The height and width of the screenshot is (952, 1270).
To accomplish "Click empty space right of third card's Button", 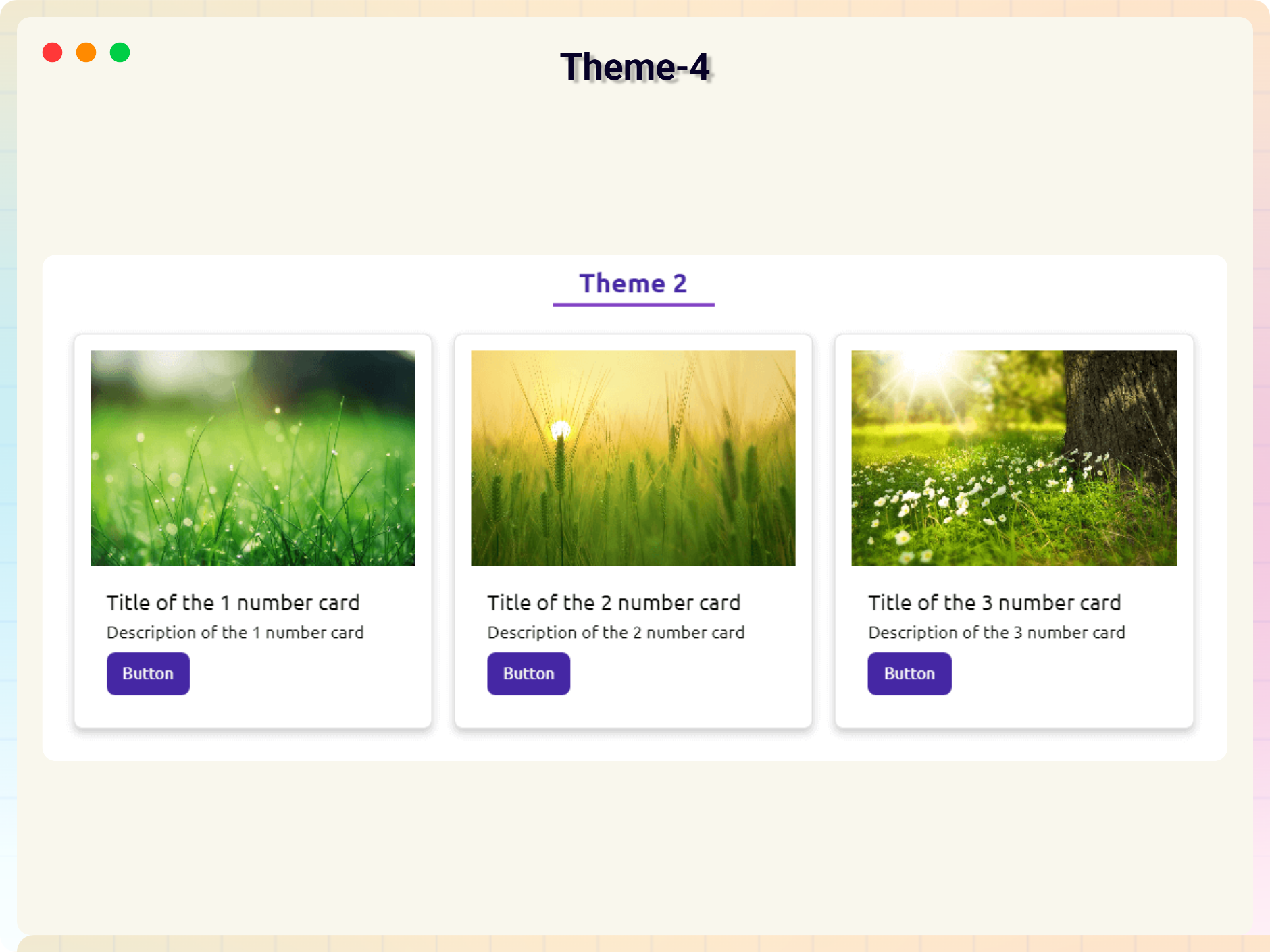I will tap(1067, 674).
